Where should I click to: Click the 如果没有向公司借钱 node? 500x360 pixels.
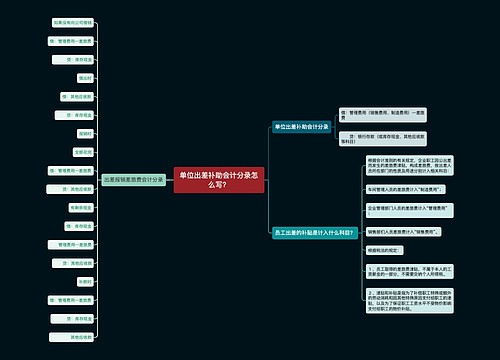point(73,23)
